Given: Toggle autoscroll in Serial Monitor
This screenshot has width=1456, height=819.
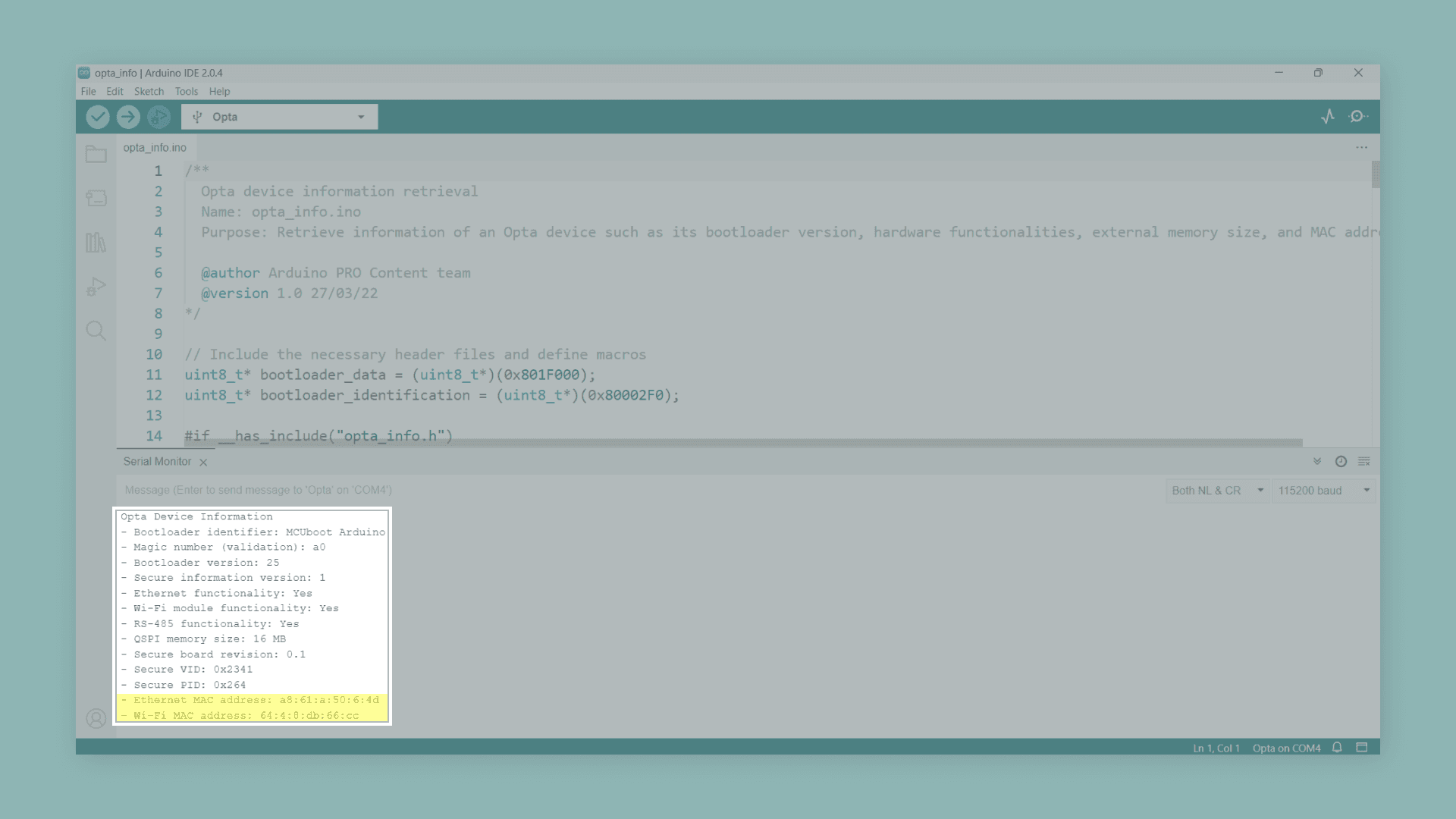Looking at the screenshot, I should pyautogui.click(x=1317, y=461).
